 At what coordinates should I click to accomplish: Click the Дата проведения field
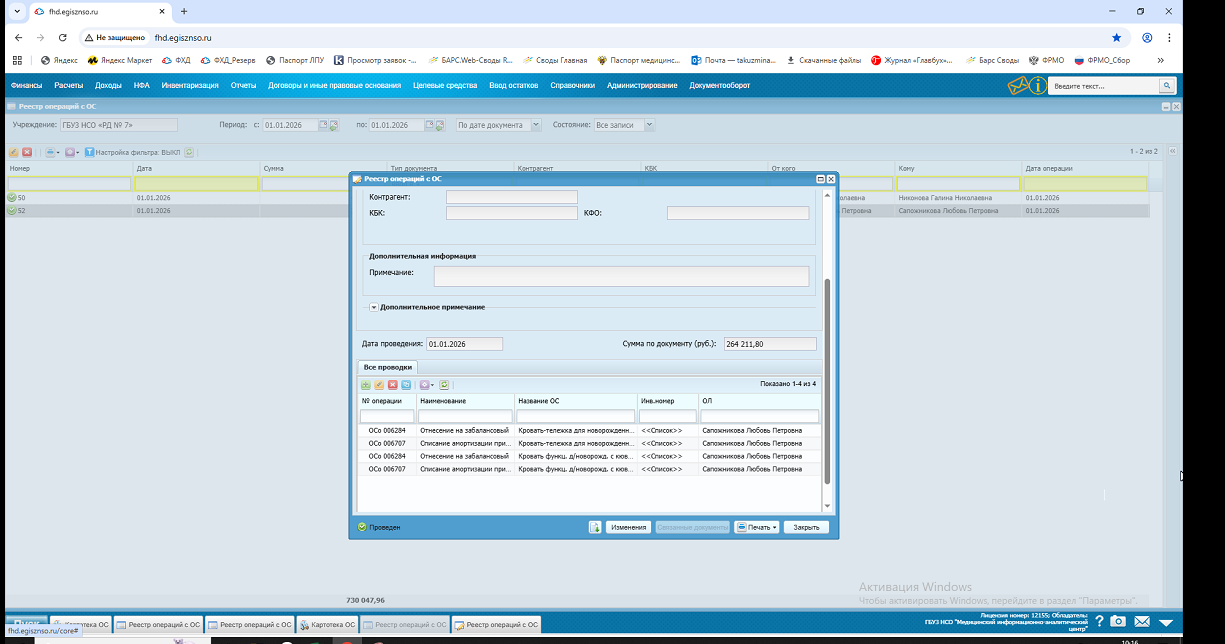tap(464, 344)
